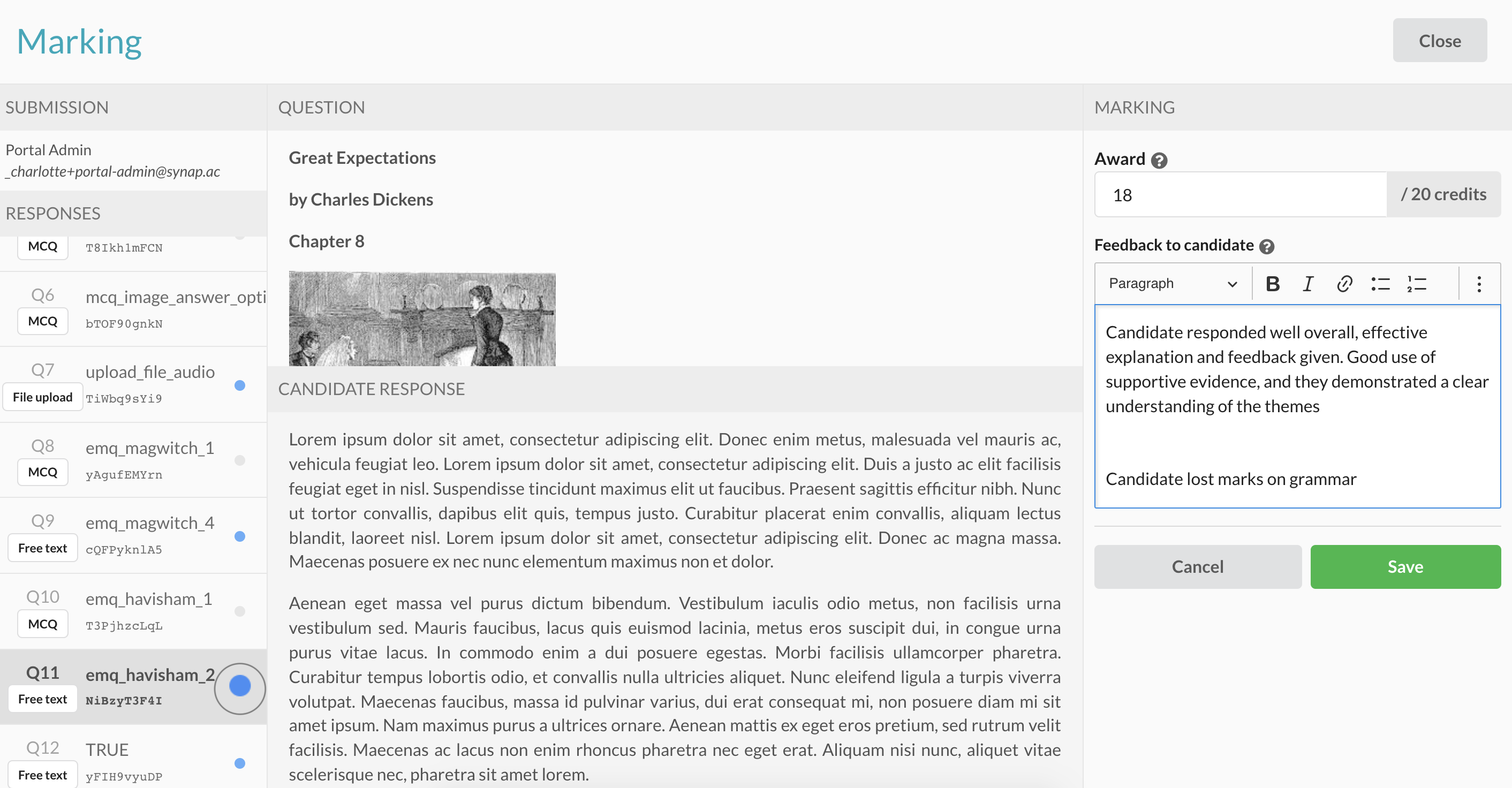Select response Q10 emq_havisham_1
This screenshot has height=788, width=1512.
click(x=133, y=611)
